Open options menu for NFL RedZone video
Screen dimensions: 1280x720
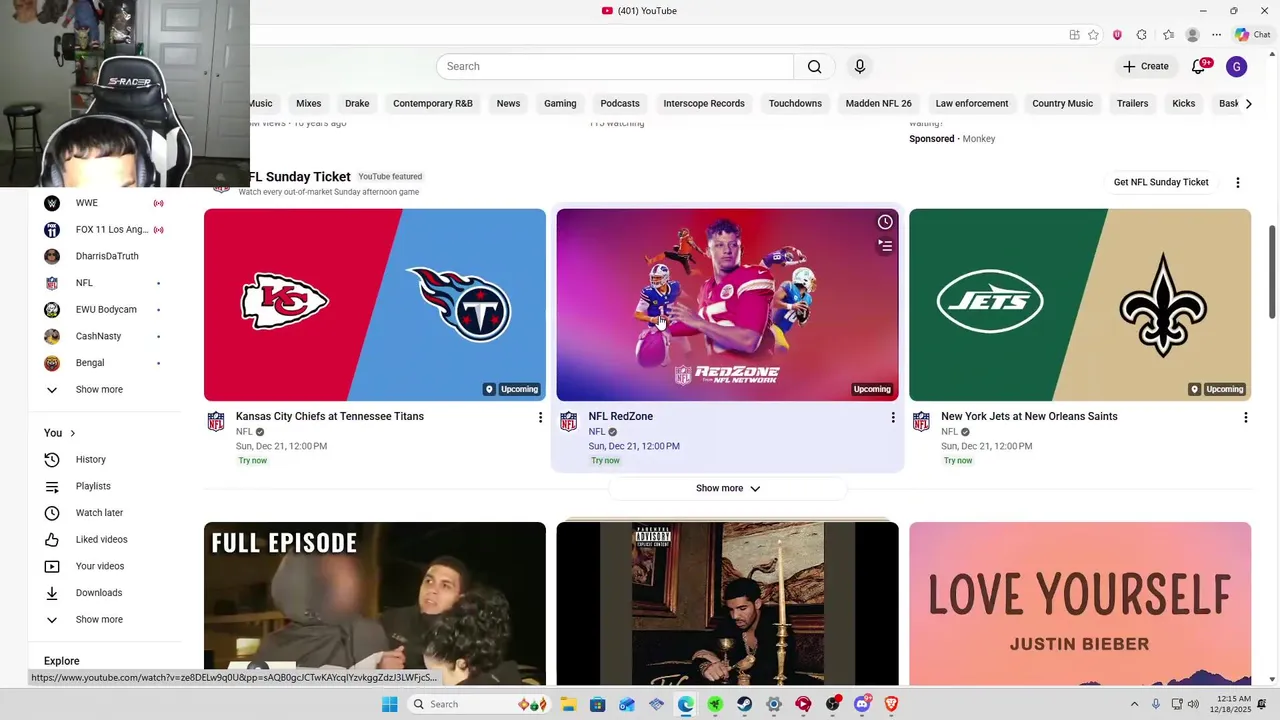893,417
